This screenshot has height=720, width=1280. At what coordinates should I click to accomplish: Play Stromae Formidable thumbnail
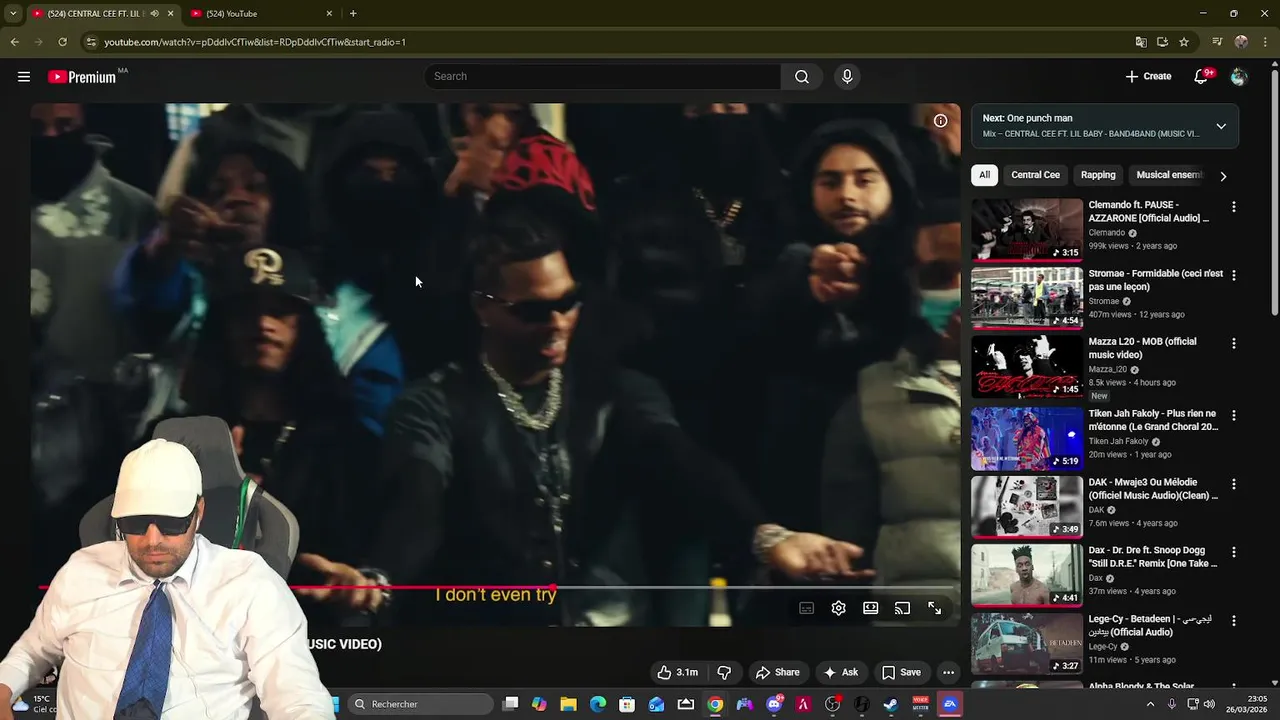point(1026,297)
